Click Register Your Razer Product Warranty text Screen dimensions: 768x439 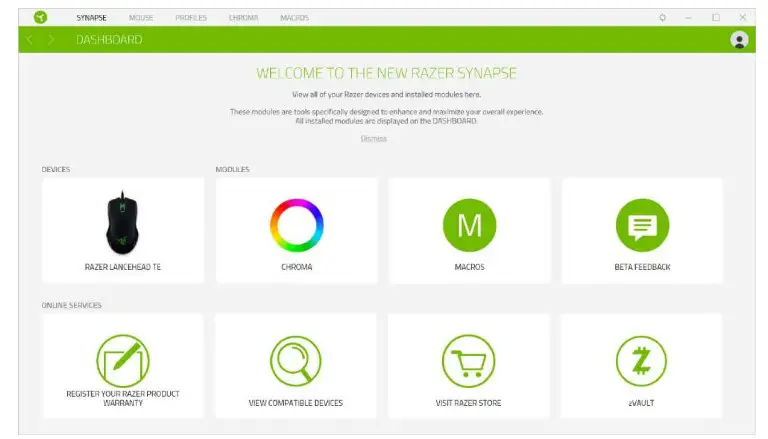(x=122, y=398)
